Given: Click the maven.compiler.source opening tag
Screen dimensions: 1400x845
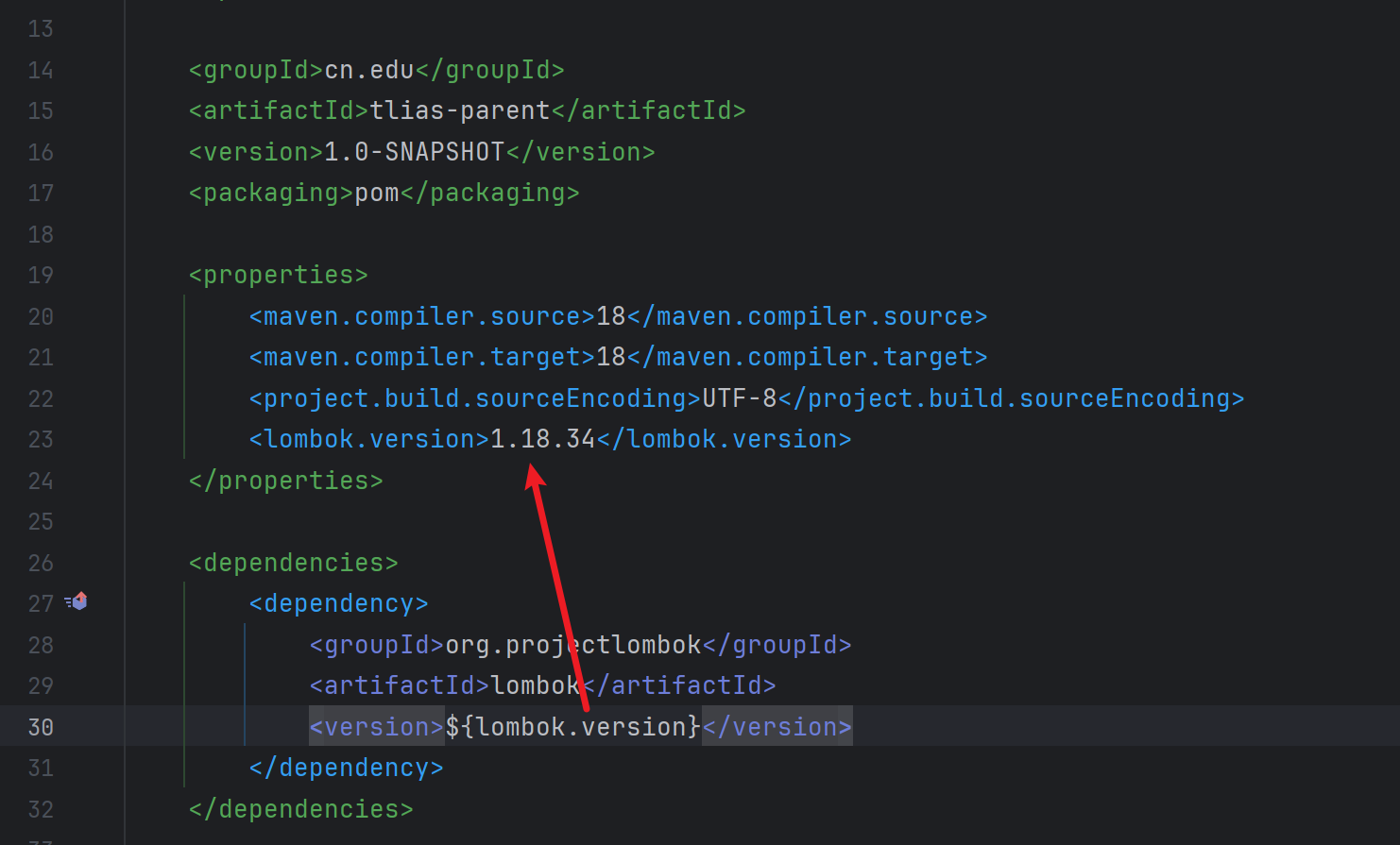Looking at the screenshot, I should pyautogui.click(x=421, y=316).
